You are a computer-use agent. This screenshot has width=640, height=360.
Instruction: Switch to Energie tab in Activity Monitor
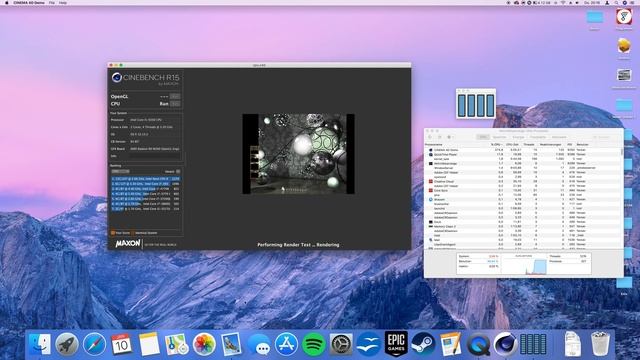[518, 137]
